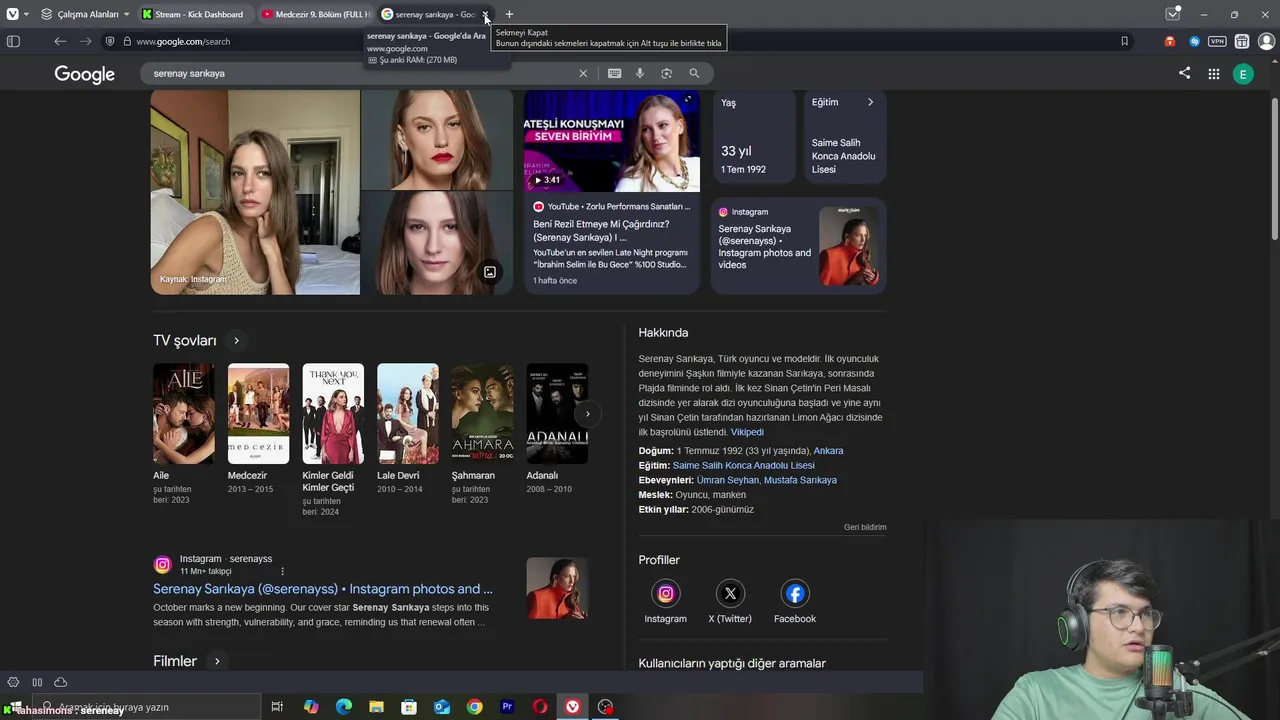
Task: Click Geri bildirim feedback link
Action: [865, 527]
